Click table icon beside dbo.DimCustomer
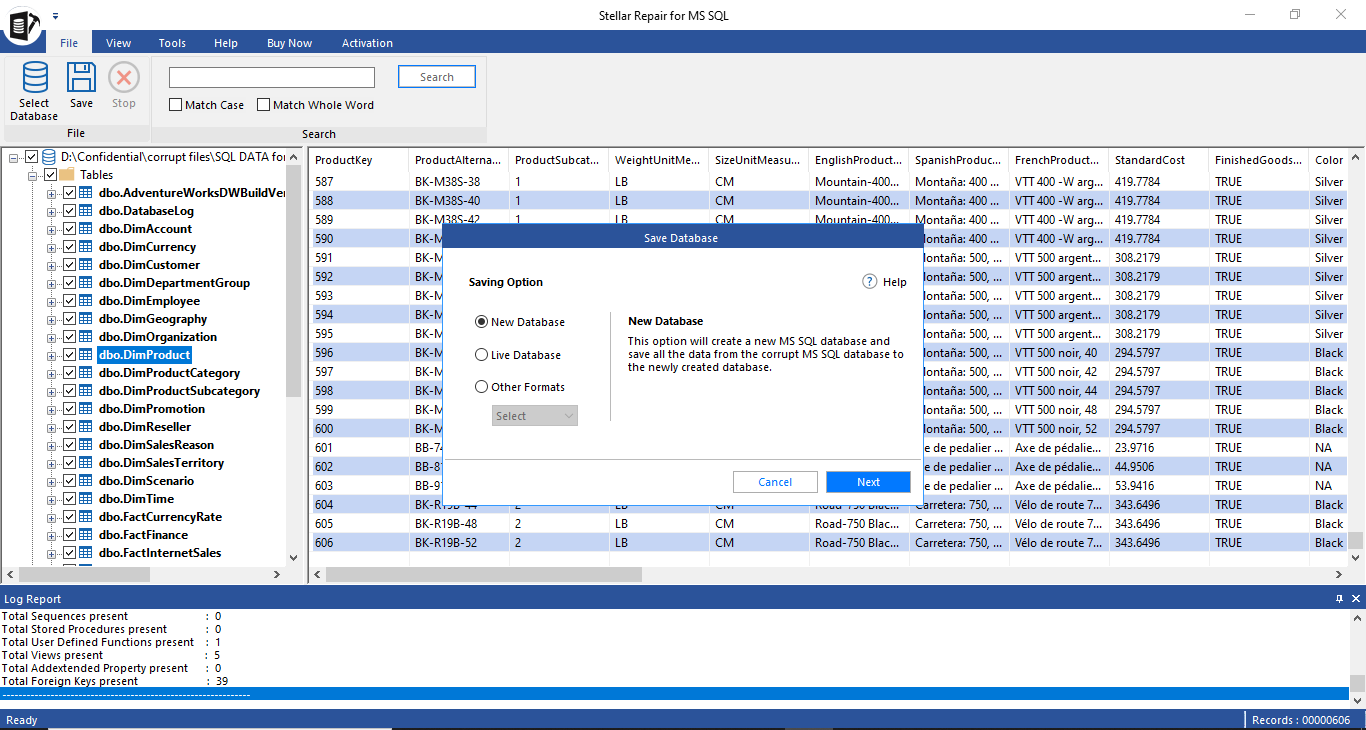 click(86, 265)
